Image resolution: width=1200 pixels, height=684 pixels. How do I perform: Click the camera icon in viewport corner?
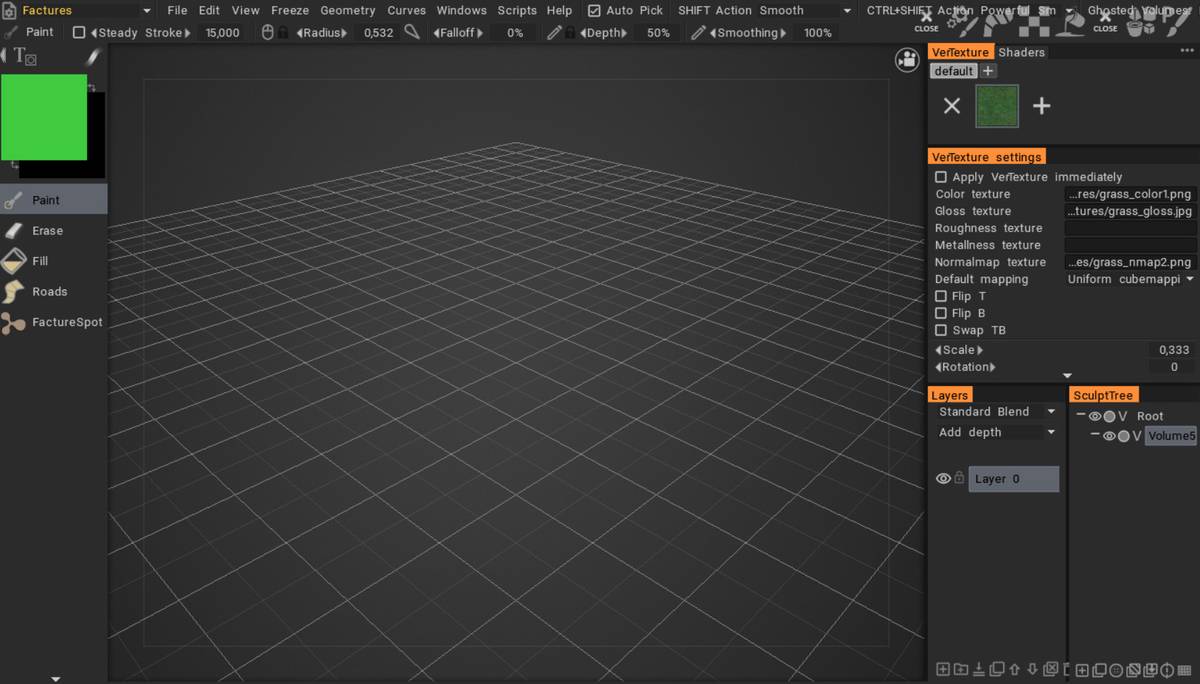coord(907,60)
